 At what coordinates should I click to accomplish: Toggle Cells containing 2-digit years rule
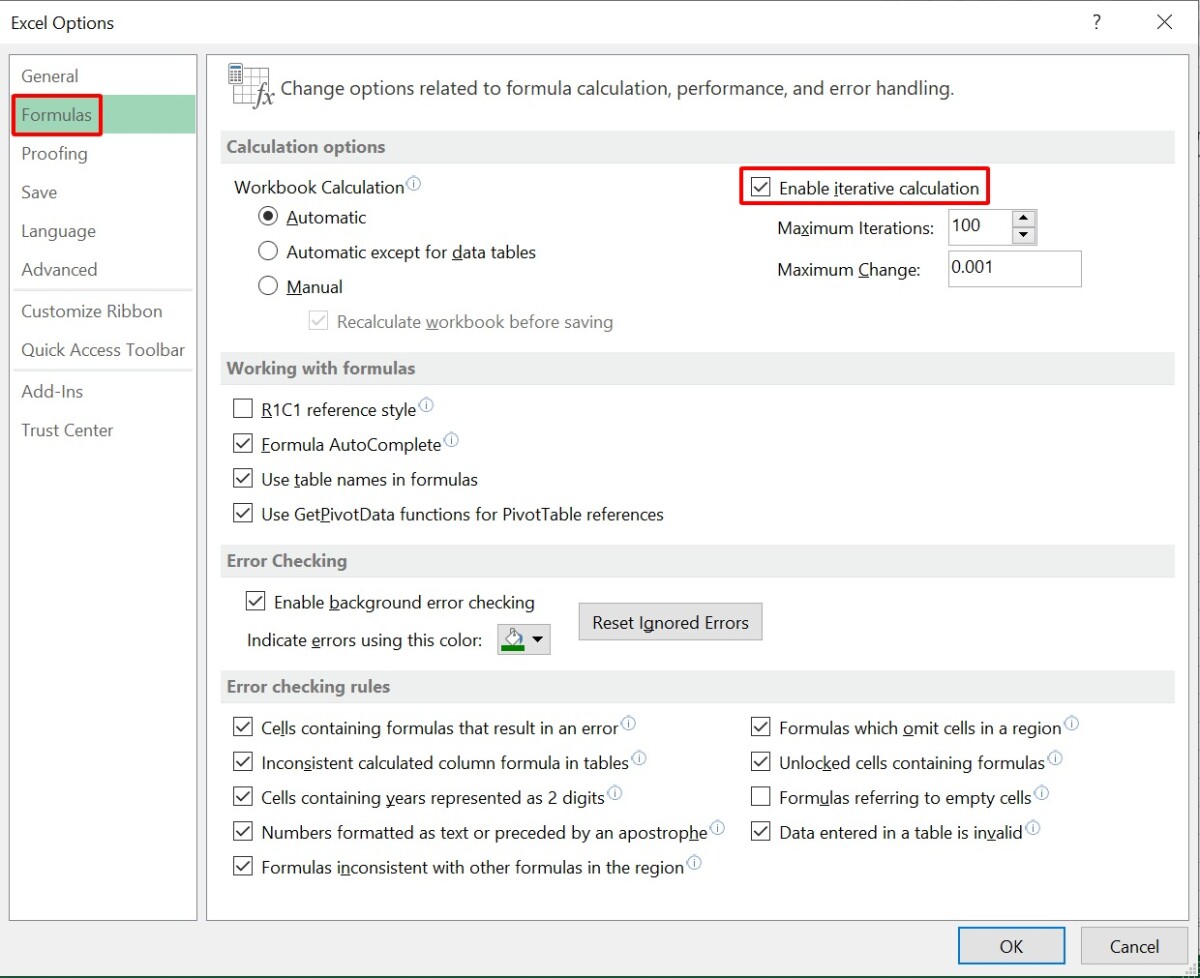pos(242,797)
